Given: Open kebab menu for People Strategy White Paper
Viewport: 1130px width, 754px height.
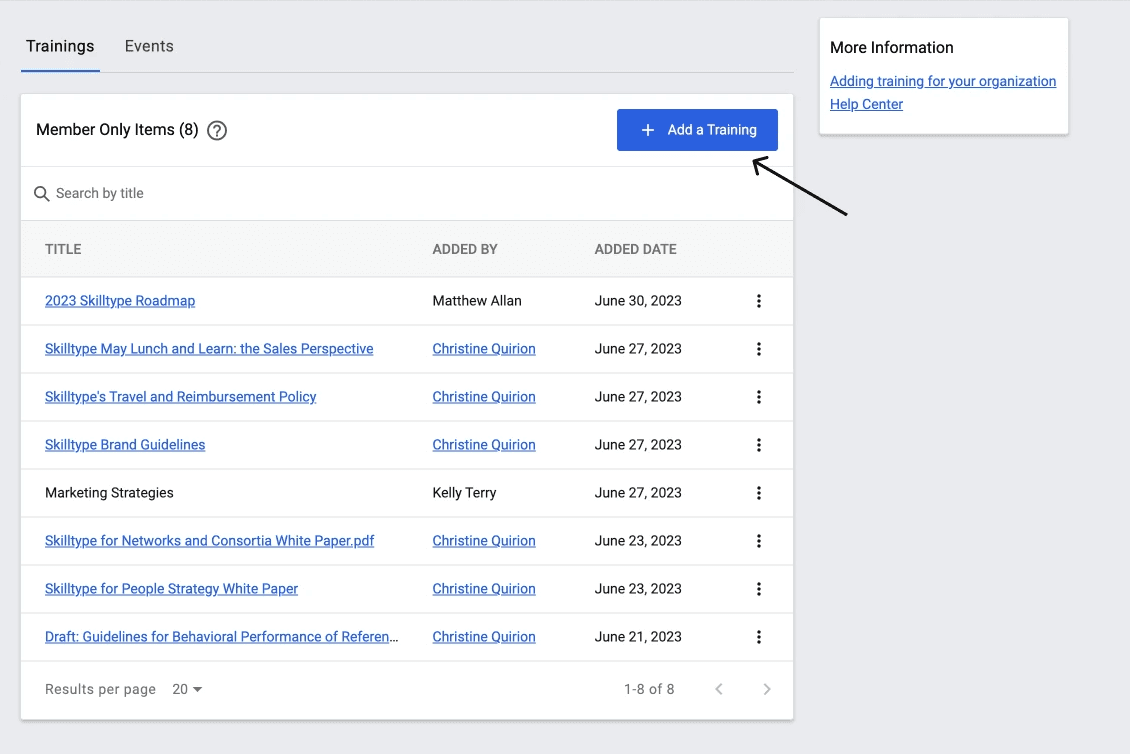Looking at the screenshot, I should 759,589.
